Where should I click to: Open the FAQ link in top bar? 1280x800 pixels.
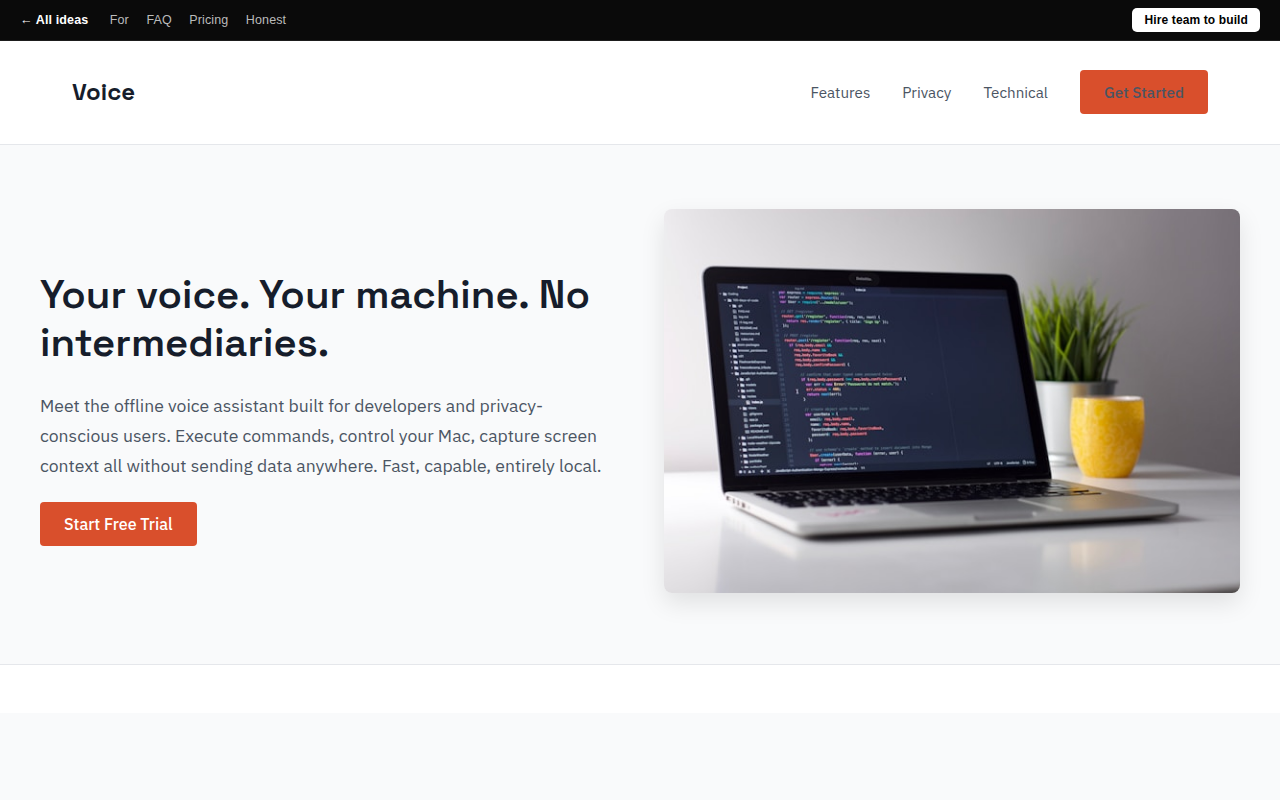159,20
